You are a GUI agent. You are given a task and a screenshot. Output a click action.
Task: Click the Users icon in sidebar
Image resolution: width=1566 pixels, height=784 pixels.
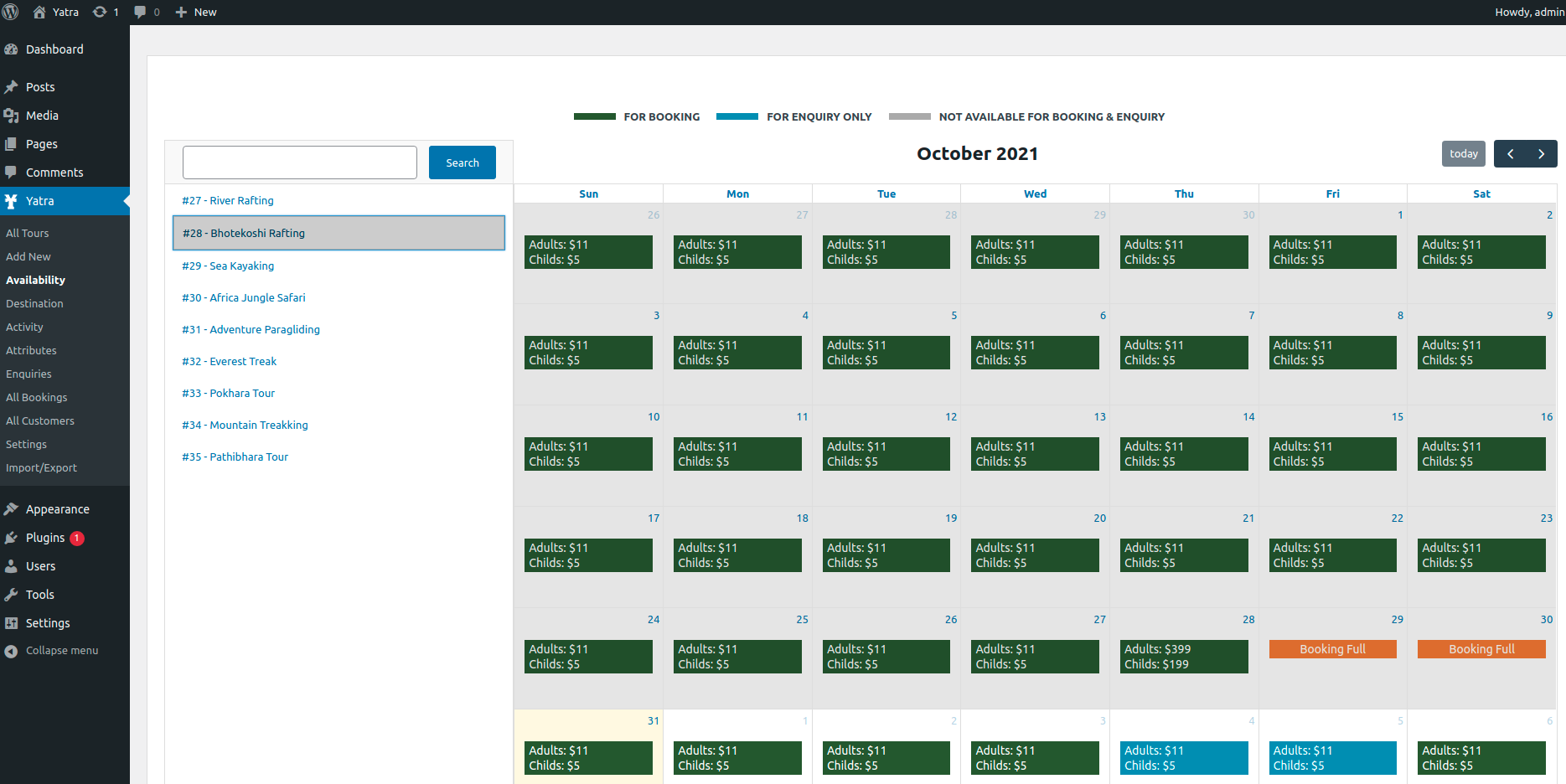11,566
